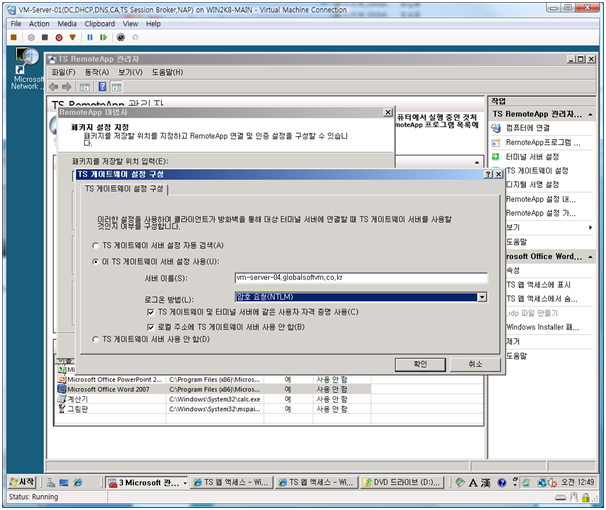Image resolution: width=606 pixels, height=510 pixels.
Task: Take a VM snapshot with the camera icon
Action: (x=121, y=37)
